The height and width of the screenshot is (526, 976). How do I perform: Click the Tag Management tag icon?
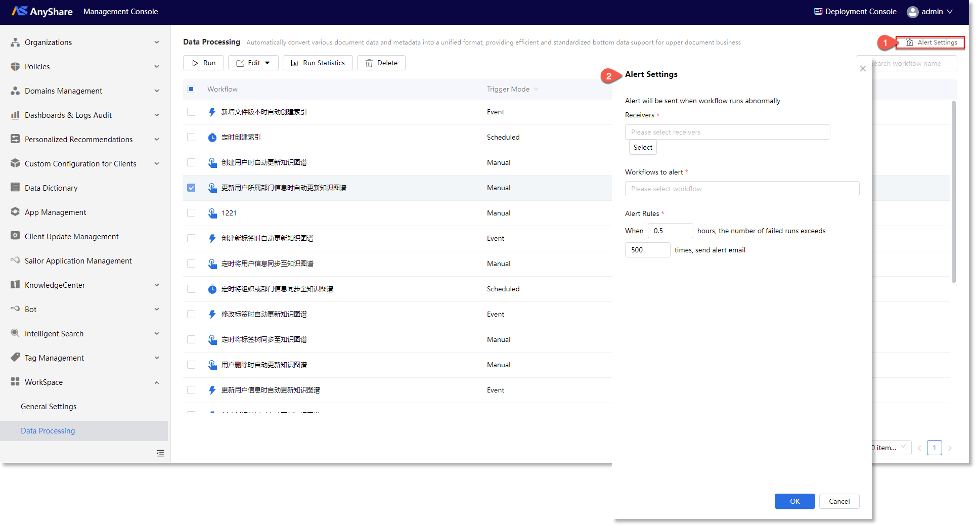16,358
